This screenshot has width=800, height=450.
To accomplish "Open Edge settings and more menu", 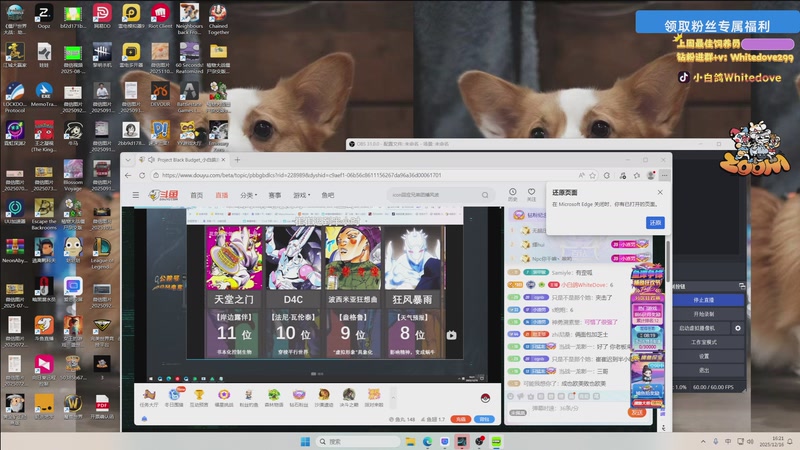I will coord(664,175).
